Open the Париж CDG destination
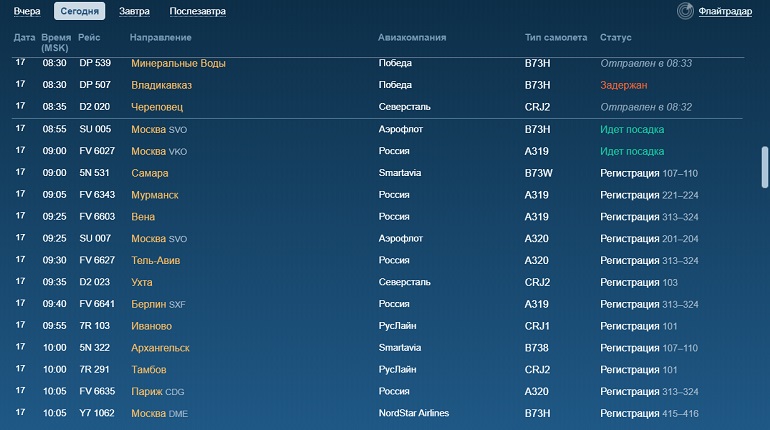 coord(158,392)
